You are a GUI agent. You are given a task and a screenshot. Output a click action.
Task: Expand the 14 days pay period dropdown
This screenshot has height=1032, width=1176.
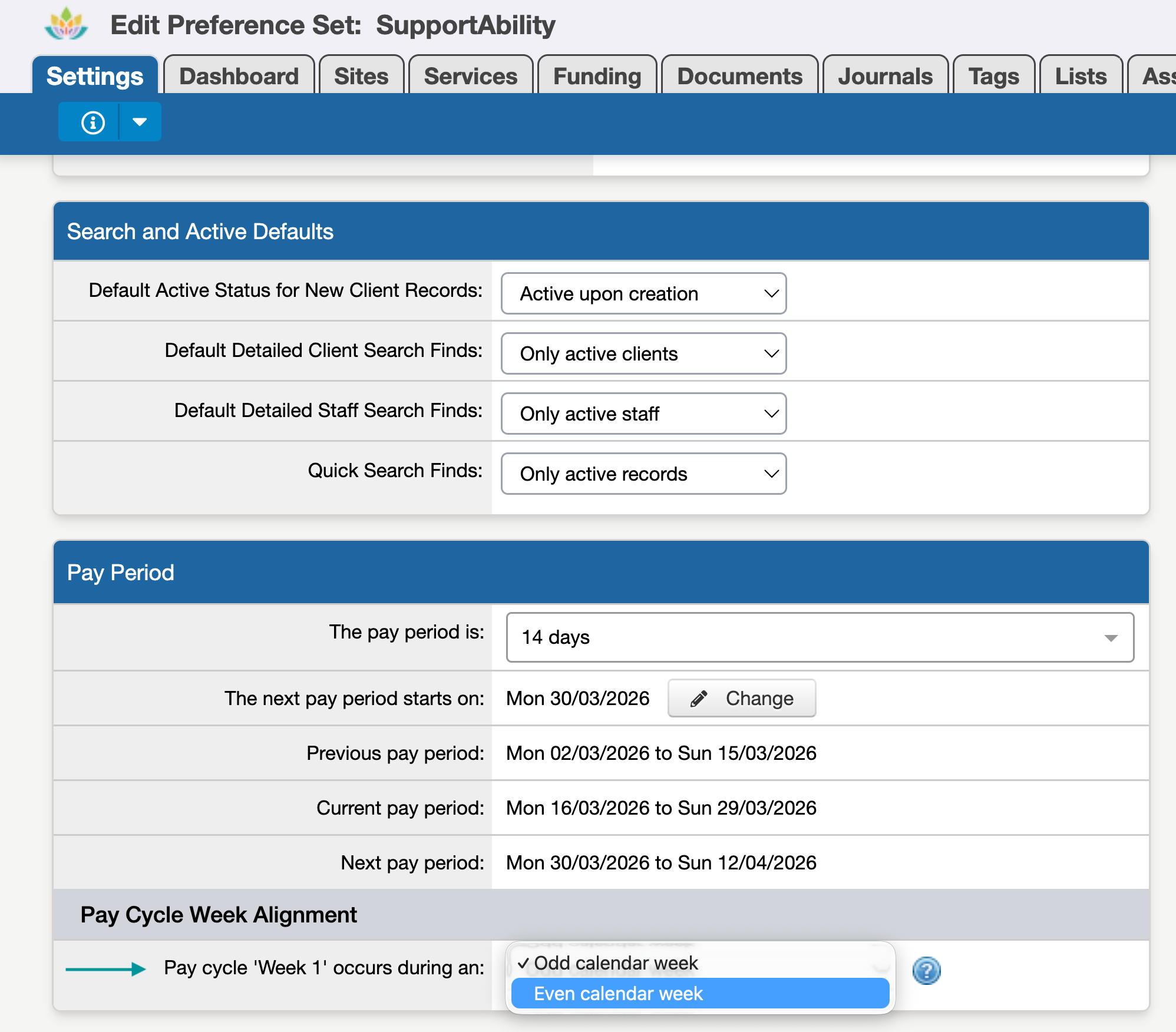coord(820,637)
